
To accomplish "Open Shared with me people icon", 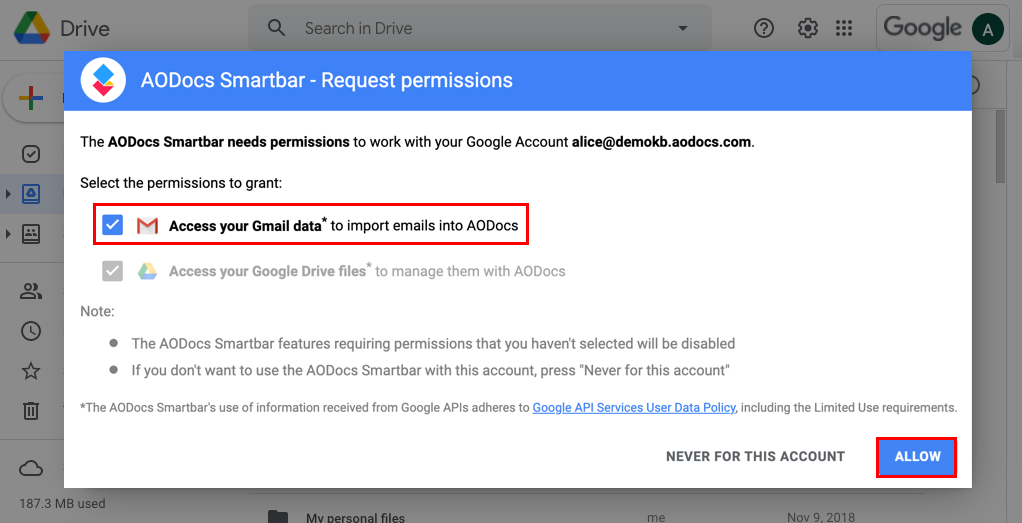I will (x=31, y=291).
